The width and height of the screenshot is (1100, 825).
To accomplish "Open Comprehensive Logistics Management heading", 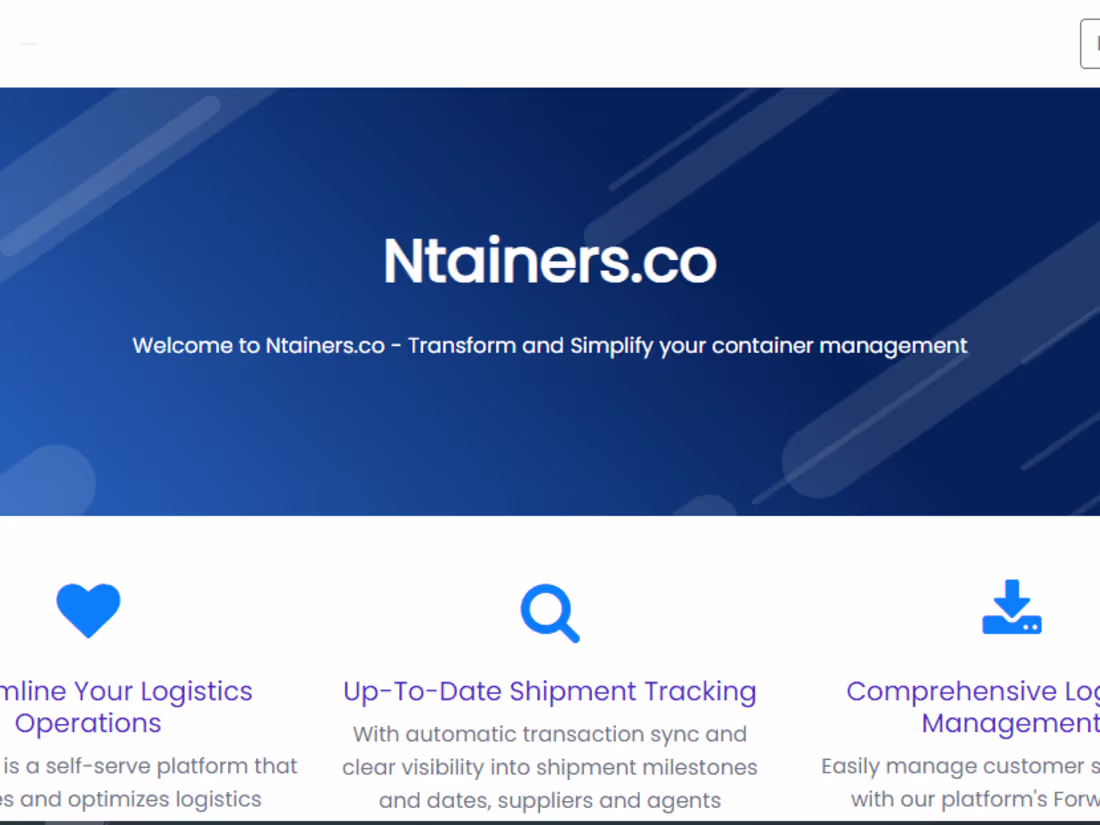I will 973,707.
